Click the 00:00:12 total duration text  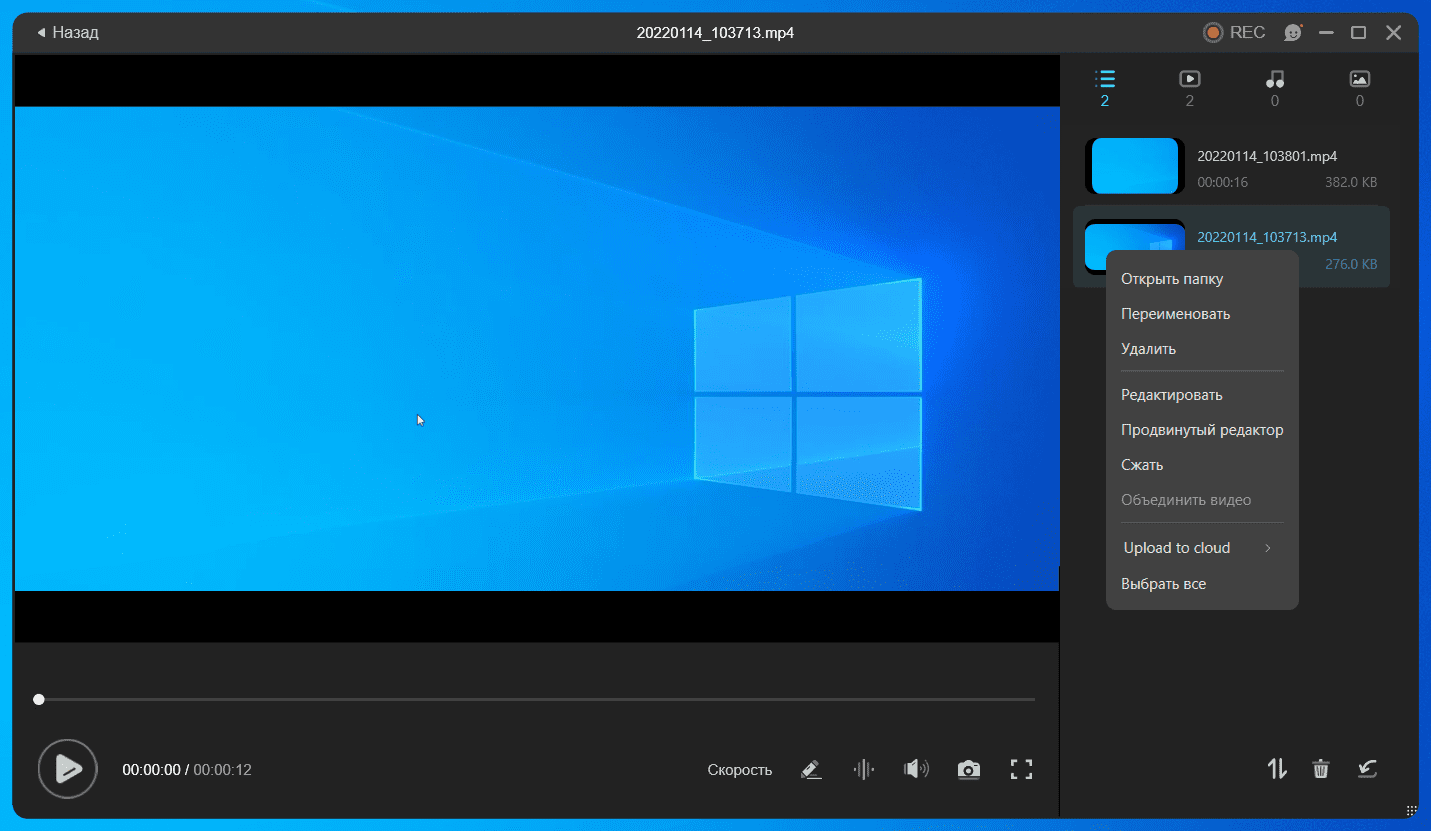pyautogui.click(x=222, y=770)
